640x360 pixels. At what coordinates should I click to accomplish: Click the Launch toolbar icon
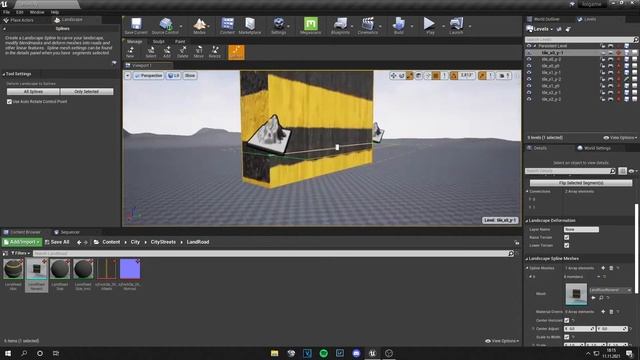tap(456, 26)
